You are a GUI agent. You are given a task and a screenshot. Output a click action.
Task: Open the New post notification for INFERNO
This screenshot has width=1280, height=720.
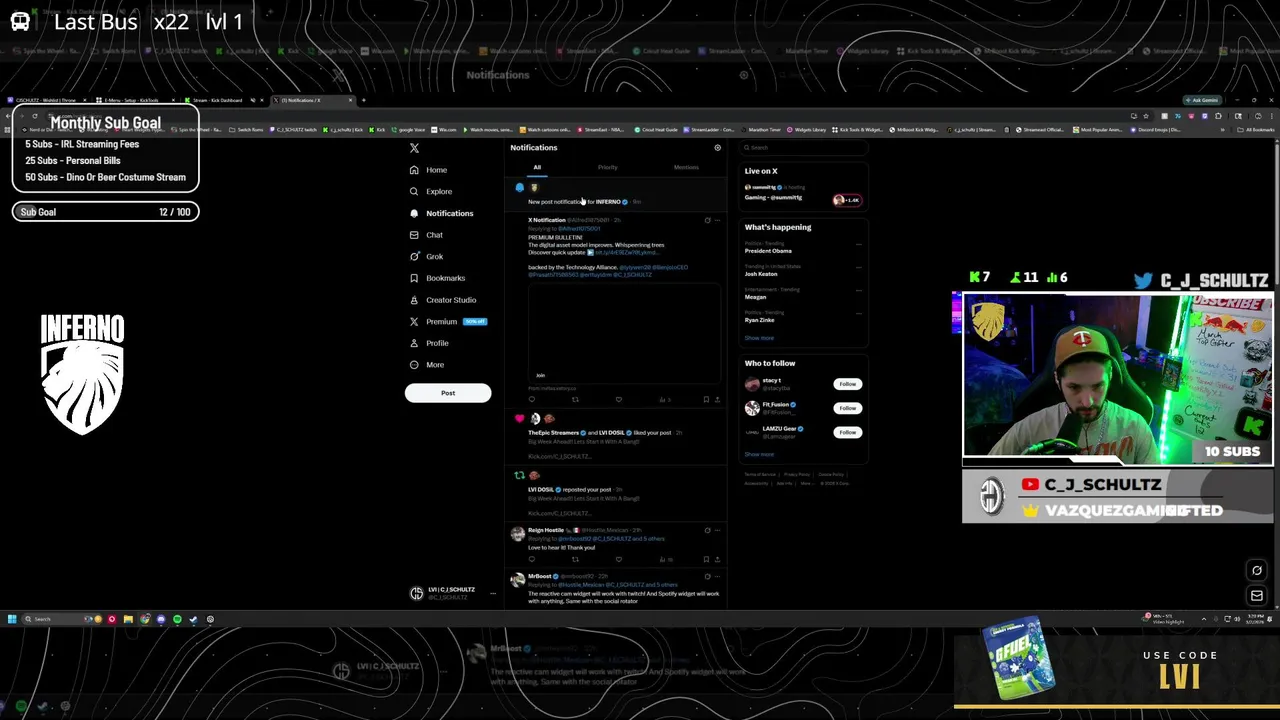(615, 195)
